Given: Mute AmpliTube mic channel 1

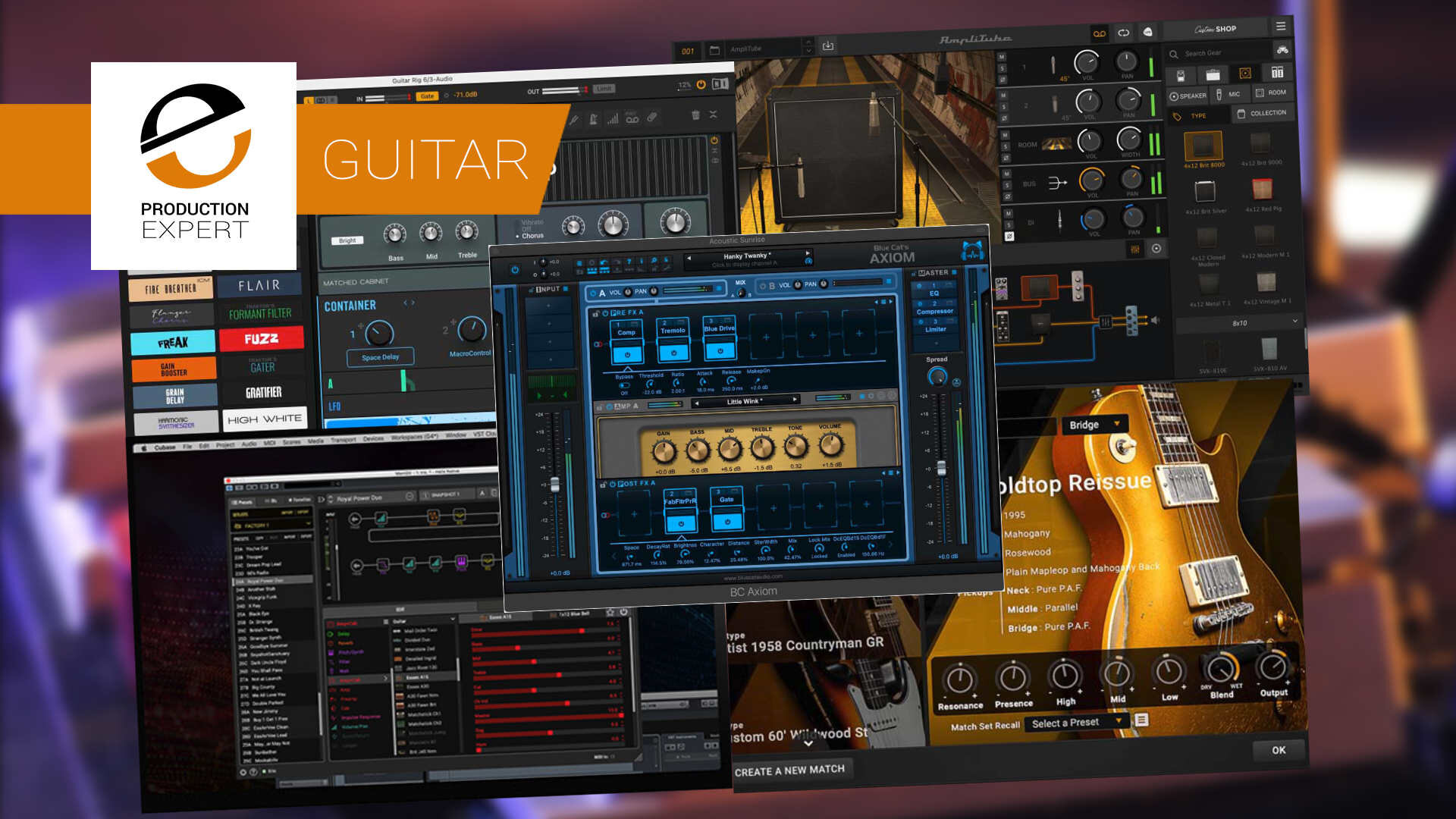Looking at the screenshot, I should tap(1002, 57).
